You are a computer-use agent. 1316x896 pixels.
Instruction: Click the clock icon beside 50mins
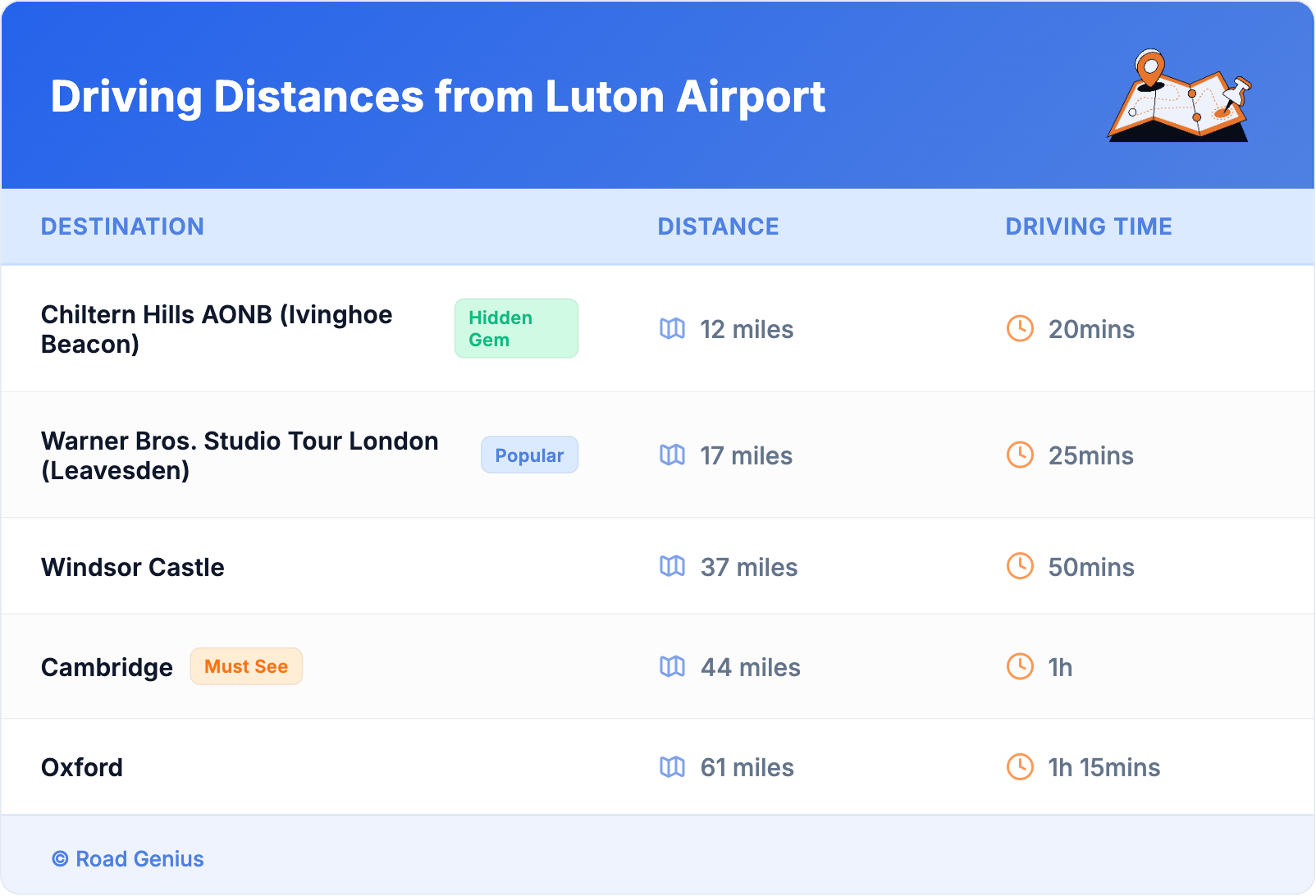tap(1020, 566)
